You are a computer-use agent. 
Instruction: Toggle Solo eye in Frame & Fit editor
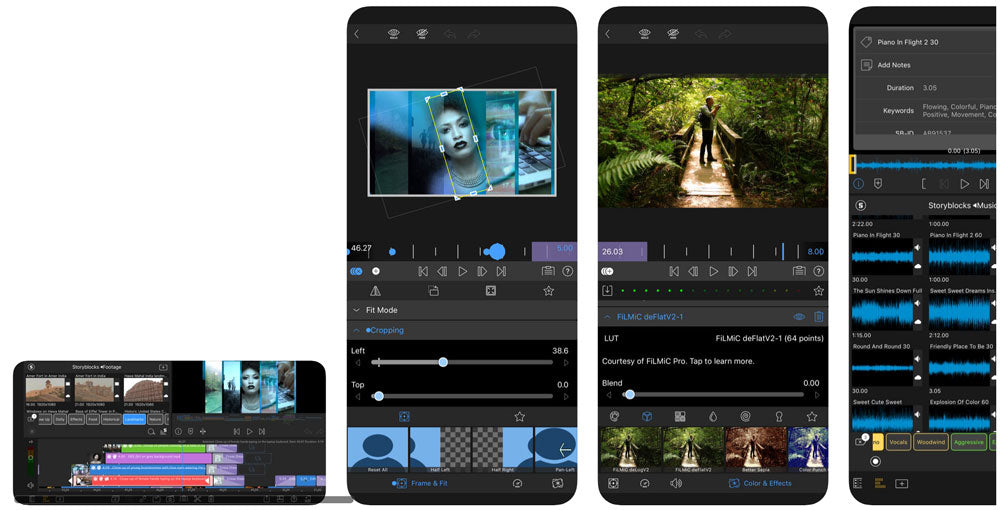[393, 34]
